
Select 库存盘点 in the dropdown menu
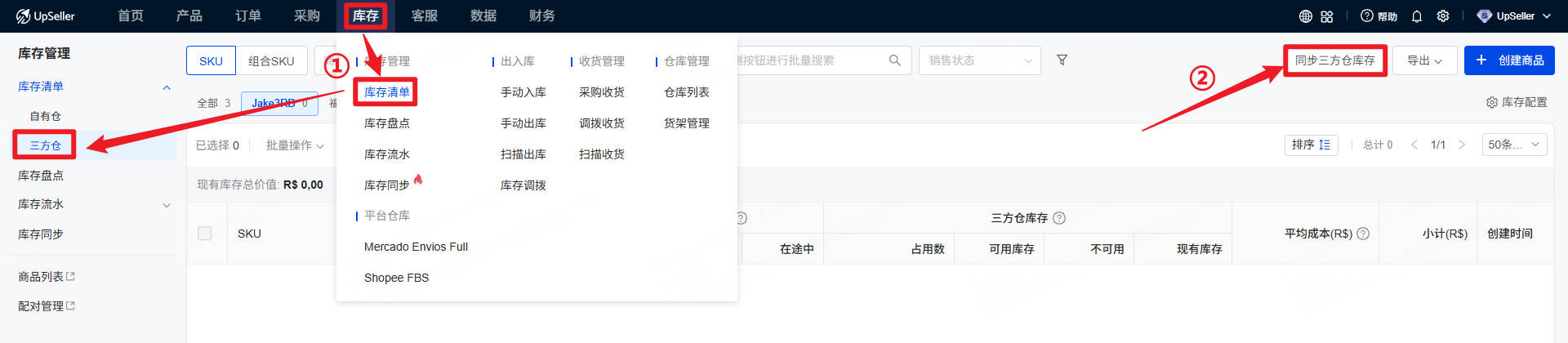(387, 123)
